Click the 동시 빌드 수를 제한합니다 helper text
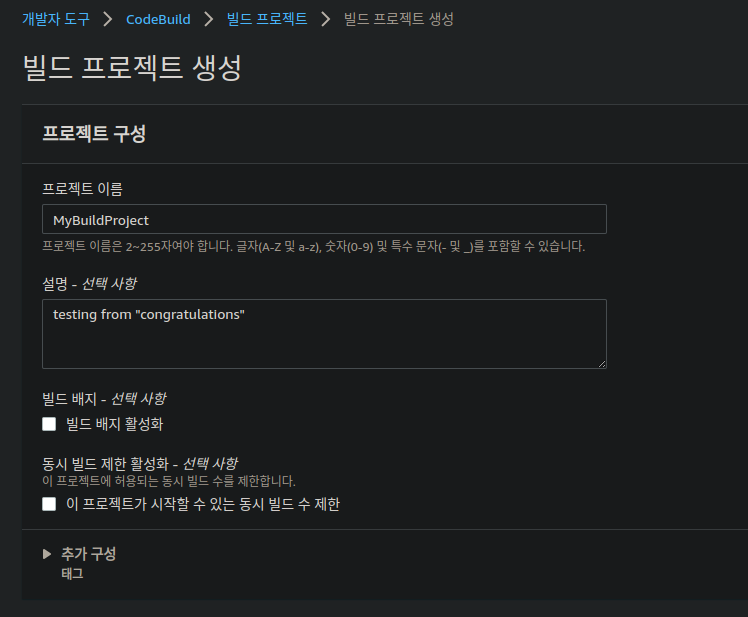Image resolution: width=748 pixels, height=617 pixels. pos(169,481)
